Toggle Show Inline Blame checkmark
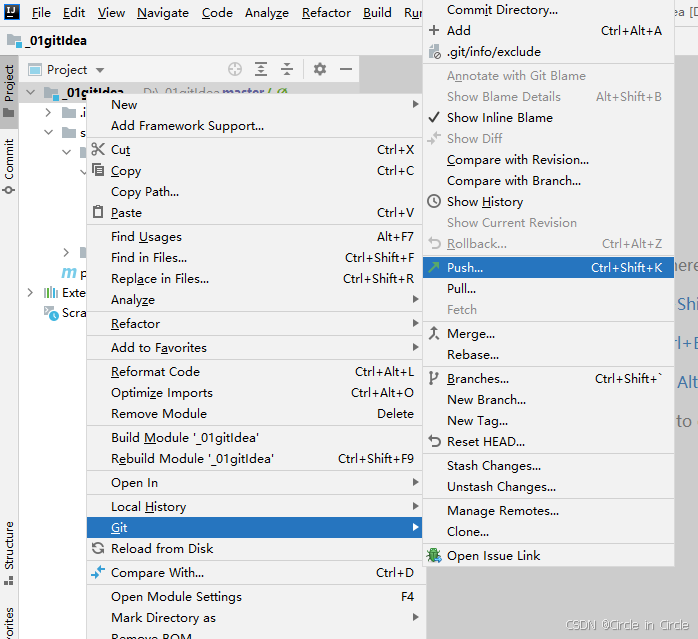This screenshot has width=698, height=639. coord(434,118)
